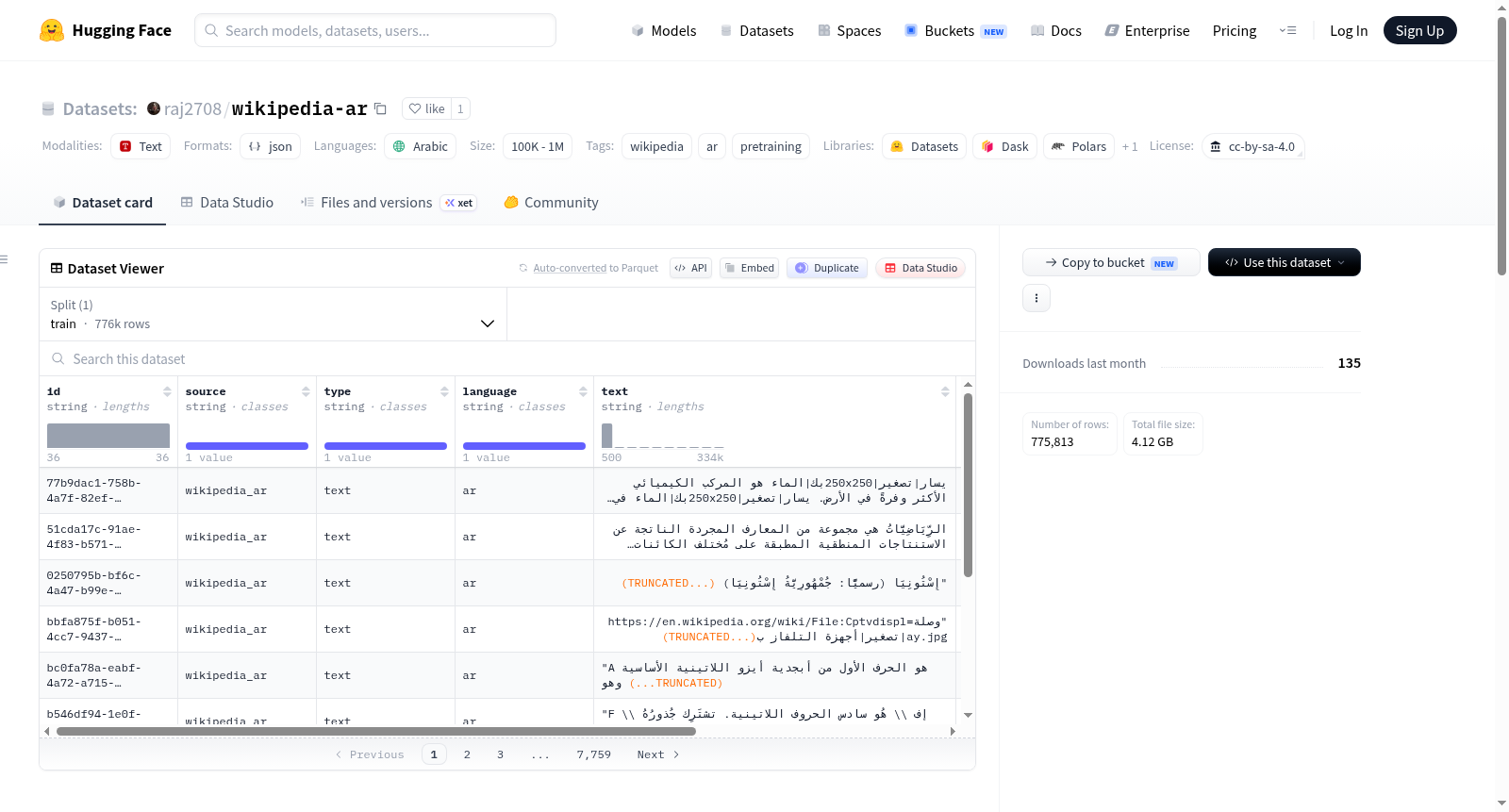Copy dataset name with the copy icon

pyautogui.click(x=380, y=108)
